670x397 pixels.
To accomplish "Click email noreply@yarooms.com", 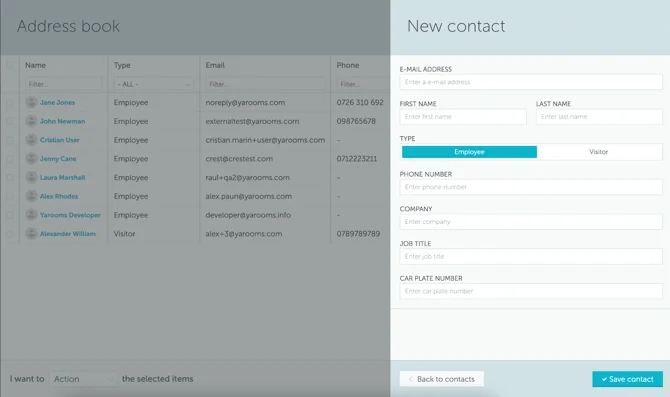I will click(245, 103).
